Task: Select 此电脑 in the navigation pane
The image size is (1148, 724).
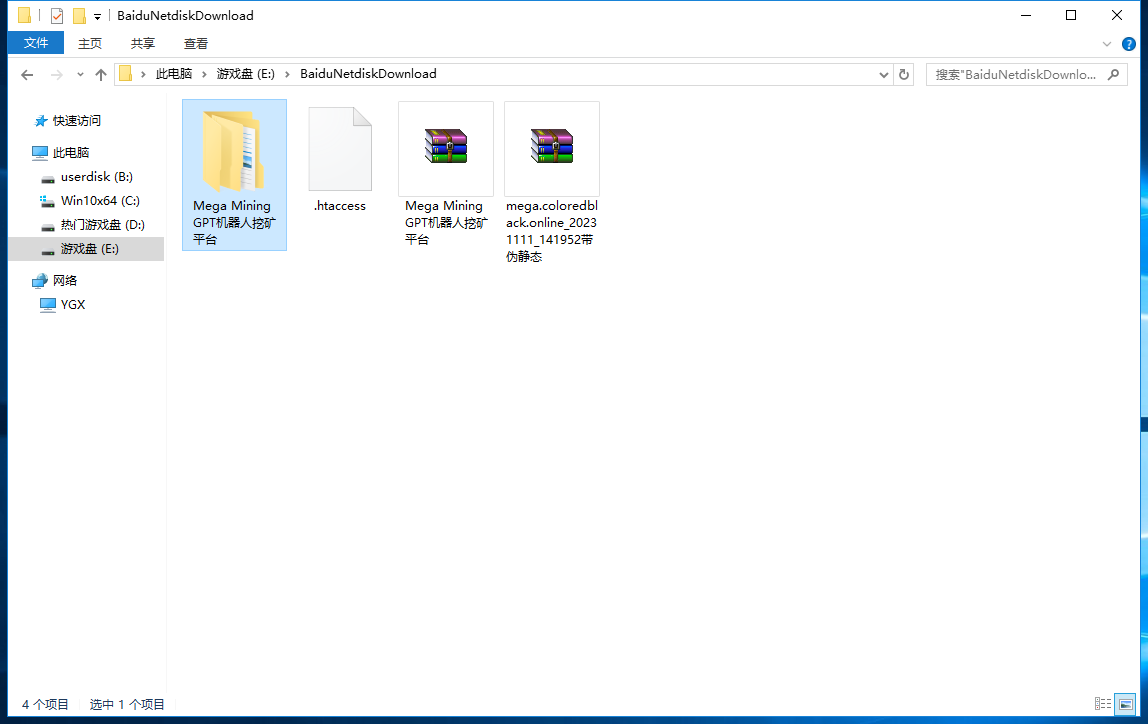Action: click(x=70, y=152)
